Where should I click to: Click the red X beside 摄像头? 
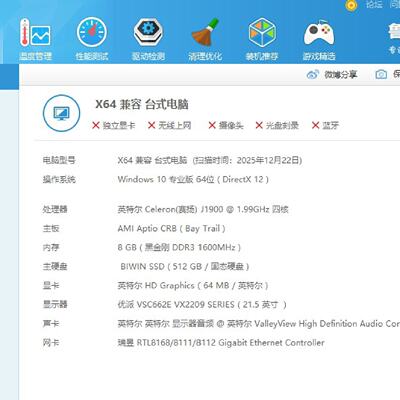pyautogui.click(x=212, y=125)
